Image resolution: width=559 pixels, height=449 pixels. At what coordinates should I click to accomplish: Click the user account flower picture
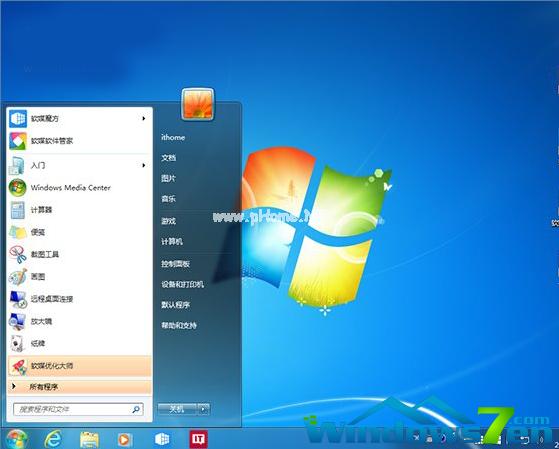198,104
